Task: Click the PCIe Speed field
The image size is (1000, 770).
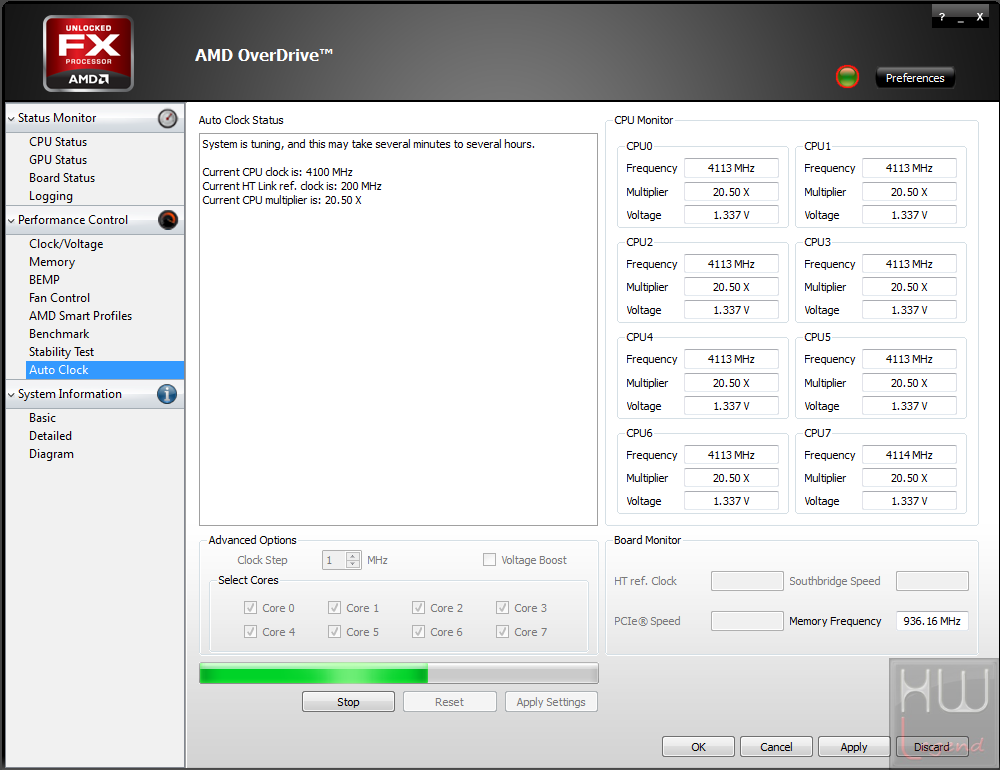Action: click(x=747, y=621)
